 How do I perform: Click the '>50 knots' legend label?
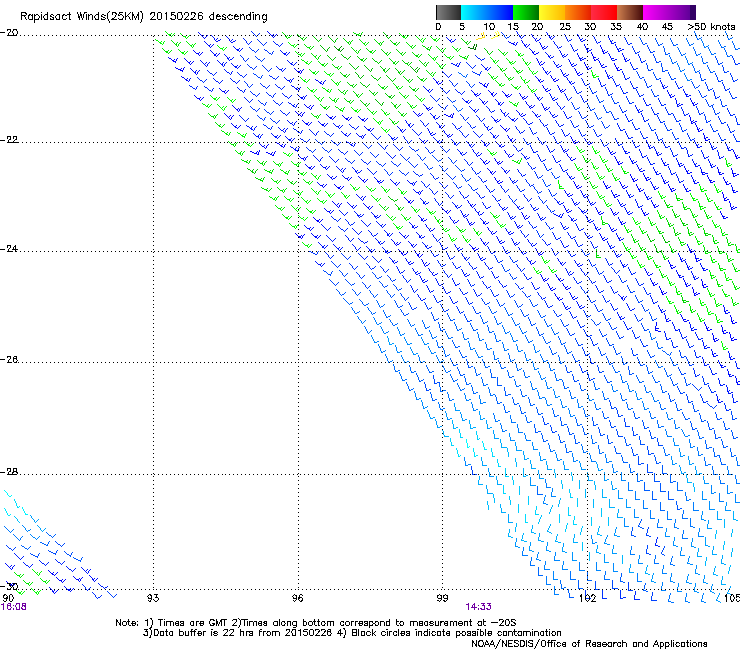711,27
